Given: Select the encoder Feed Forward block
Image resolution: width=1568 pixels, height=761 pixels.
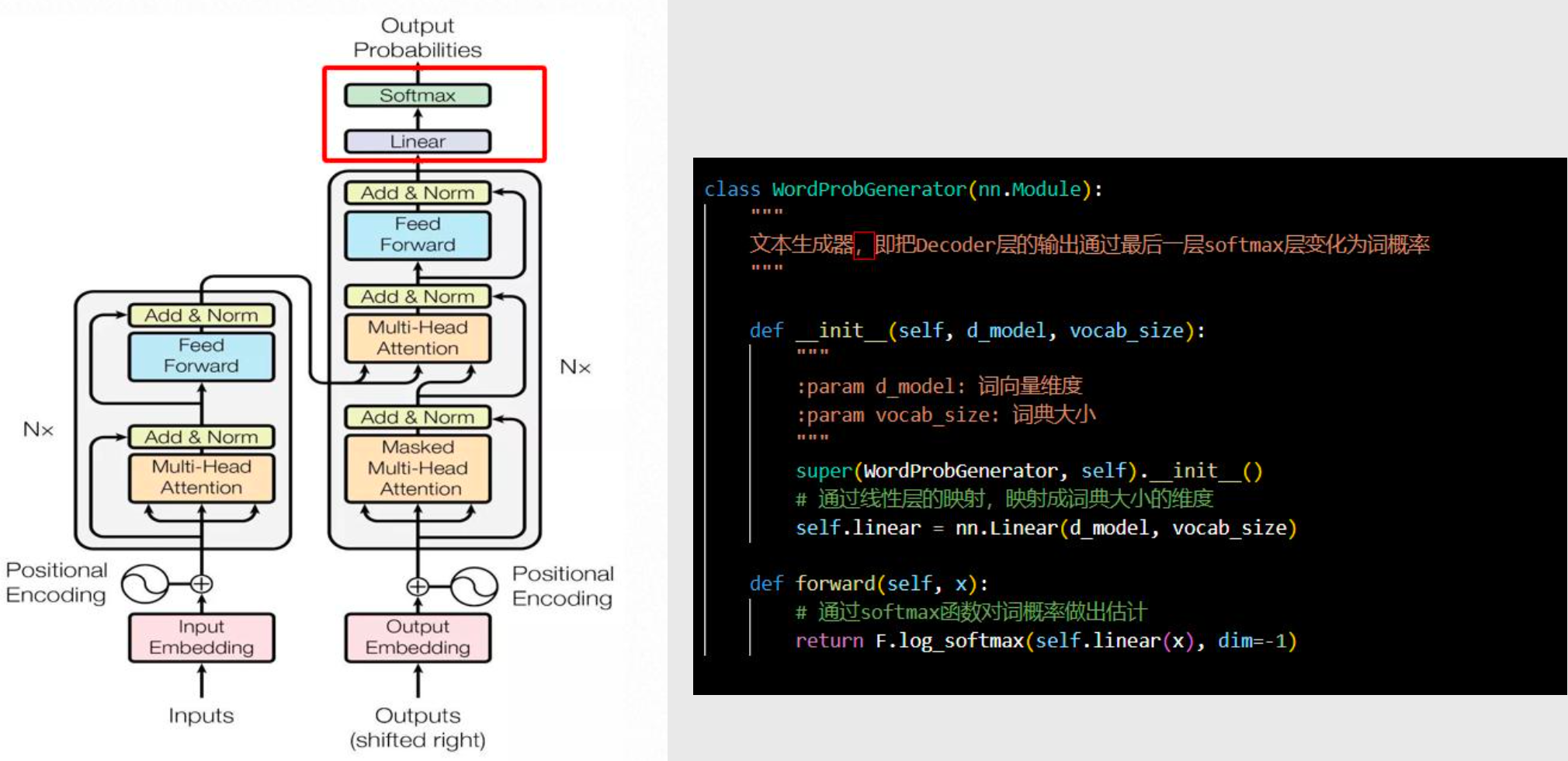Looking at the screenshot, I should [x=201, y=356].
